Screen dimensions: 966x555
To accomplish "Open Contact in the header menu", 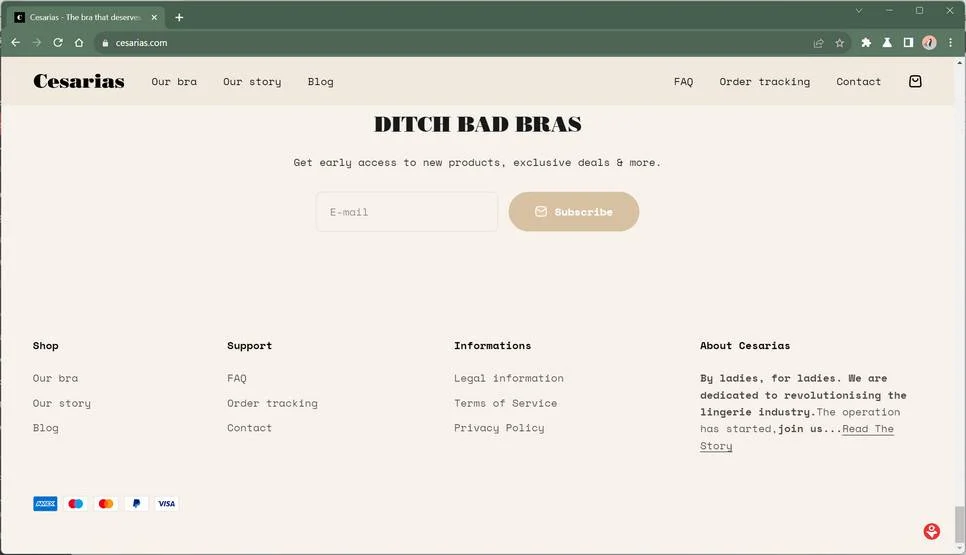I will point(858,81).
